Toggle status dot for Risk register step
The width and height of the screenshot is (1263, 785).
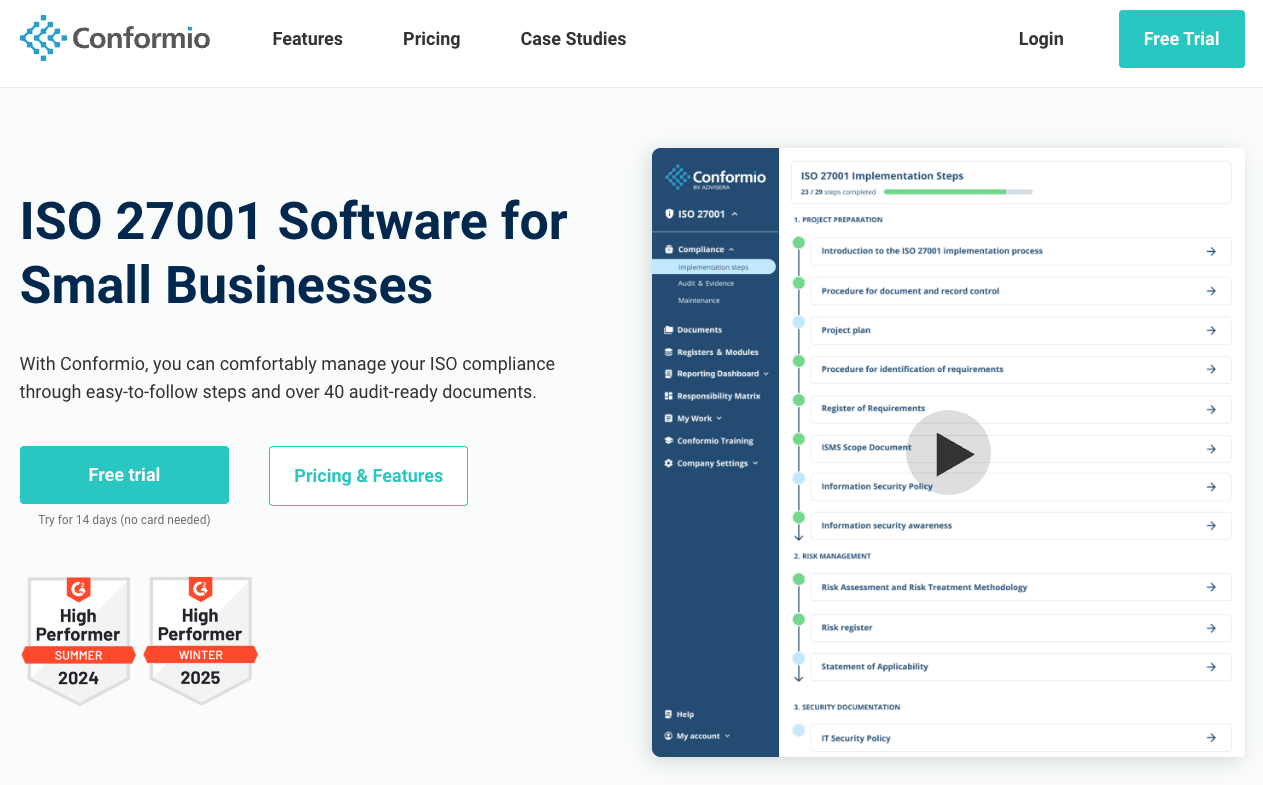[x=798, y=619]
